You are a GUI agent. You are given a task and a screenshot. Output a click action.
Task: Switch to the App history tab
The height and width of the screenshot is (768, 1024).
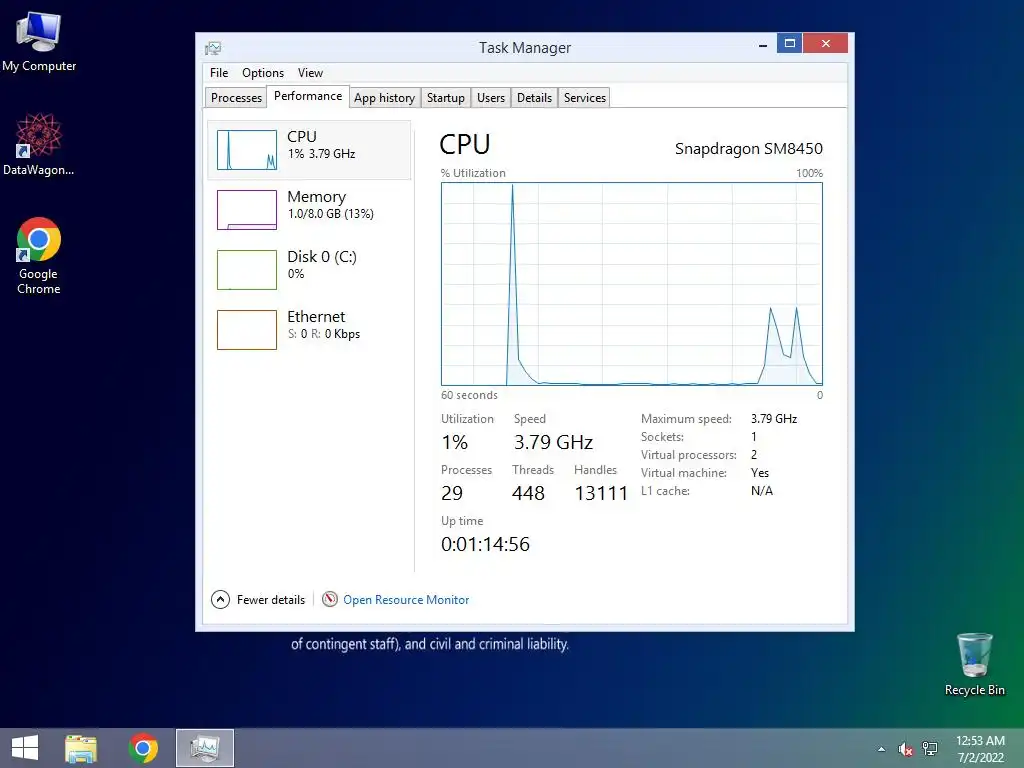click(384, 97)
